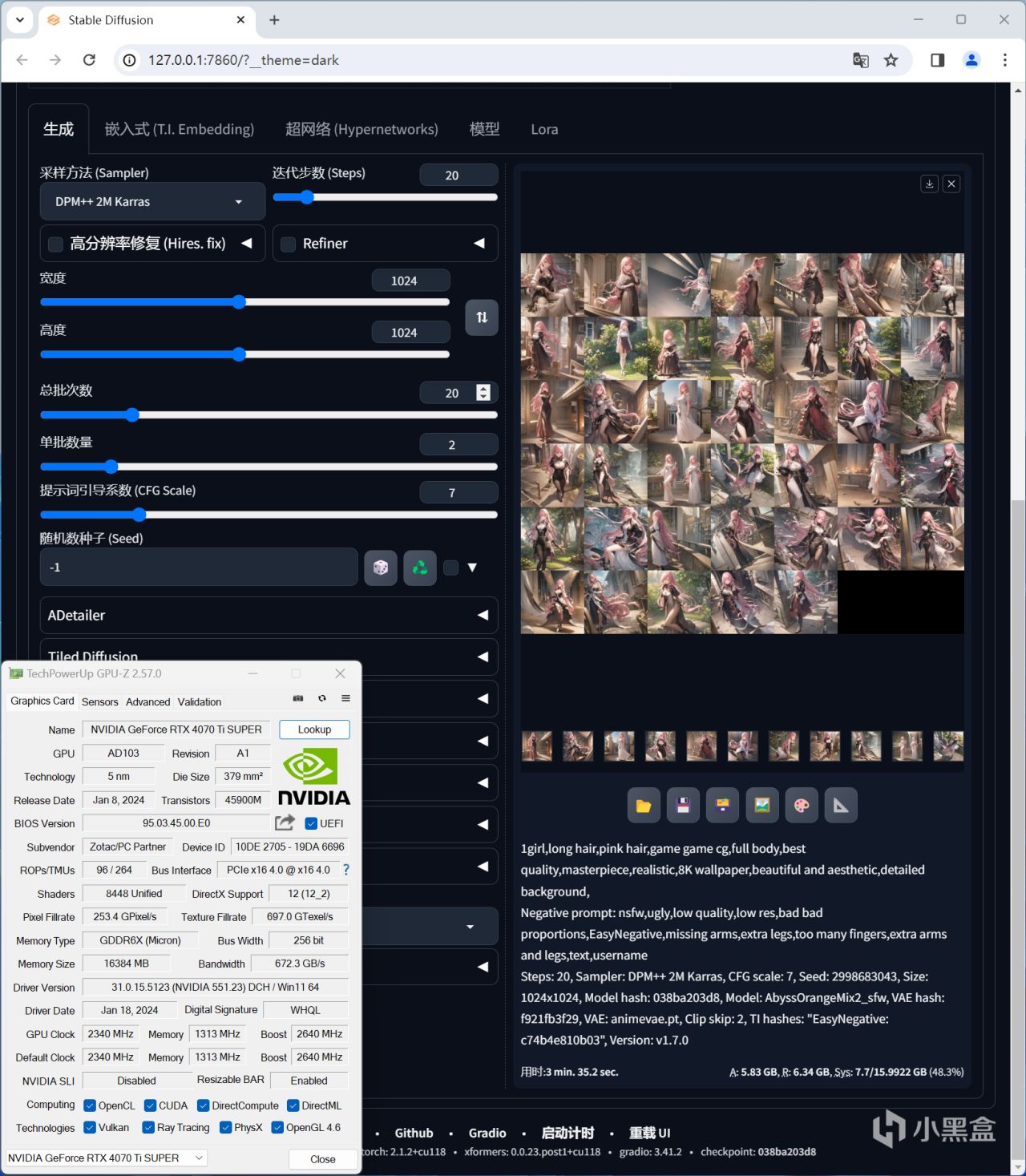The image size is (1026, 1176).
Task: Enable the Refiner checkbox
Action: (289, 244)
